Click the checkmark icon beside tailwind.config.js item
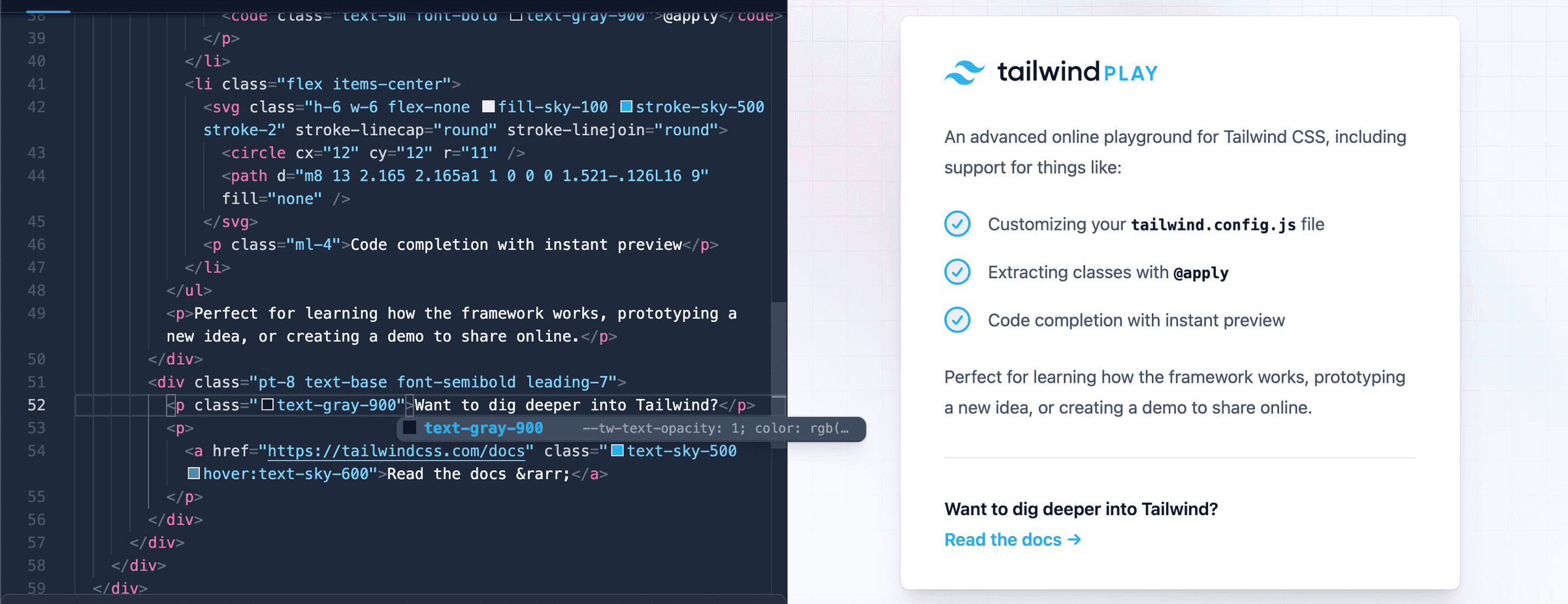The width and height of the screenshot is (1568, 604). click(x=956, y=224)
